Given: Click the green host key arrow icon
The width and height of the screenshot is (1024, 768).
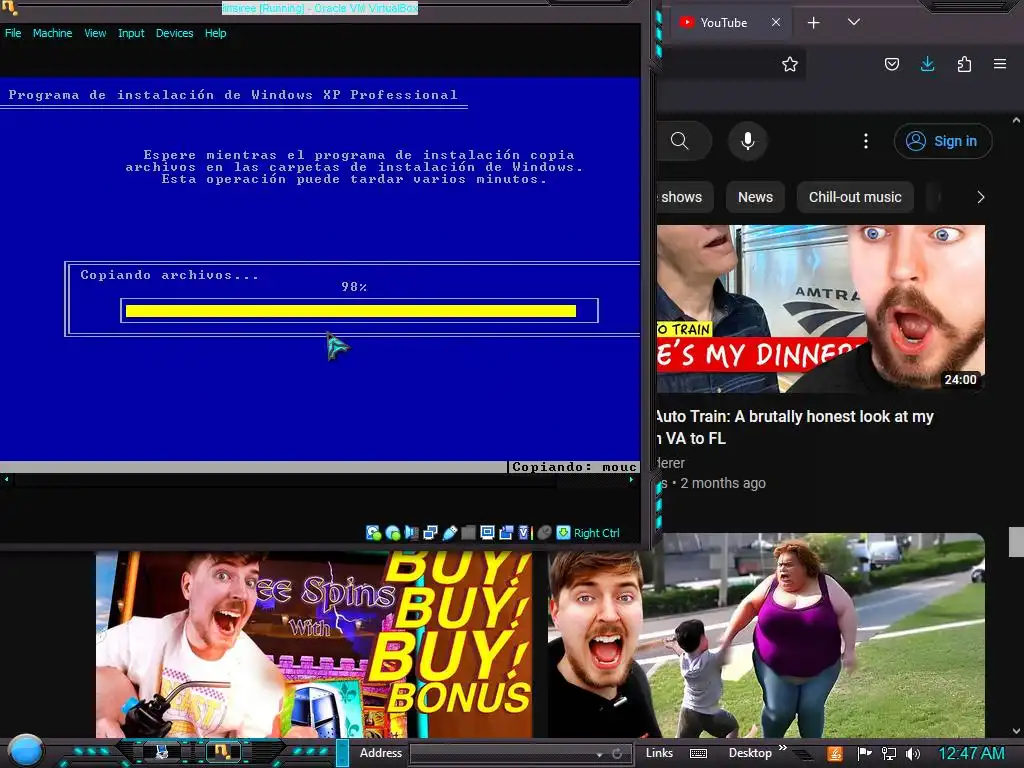Looking at the screenshot, I should tap(563, 533).
